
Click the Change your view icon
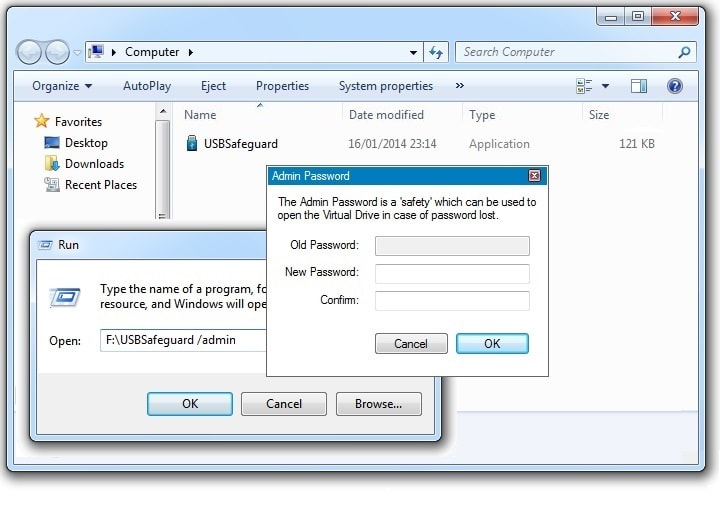coord(584,86)
